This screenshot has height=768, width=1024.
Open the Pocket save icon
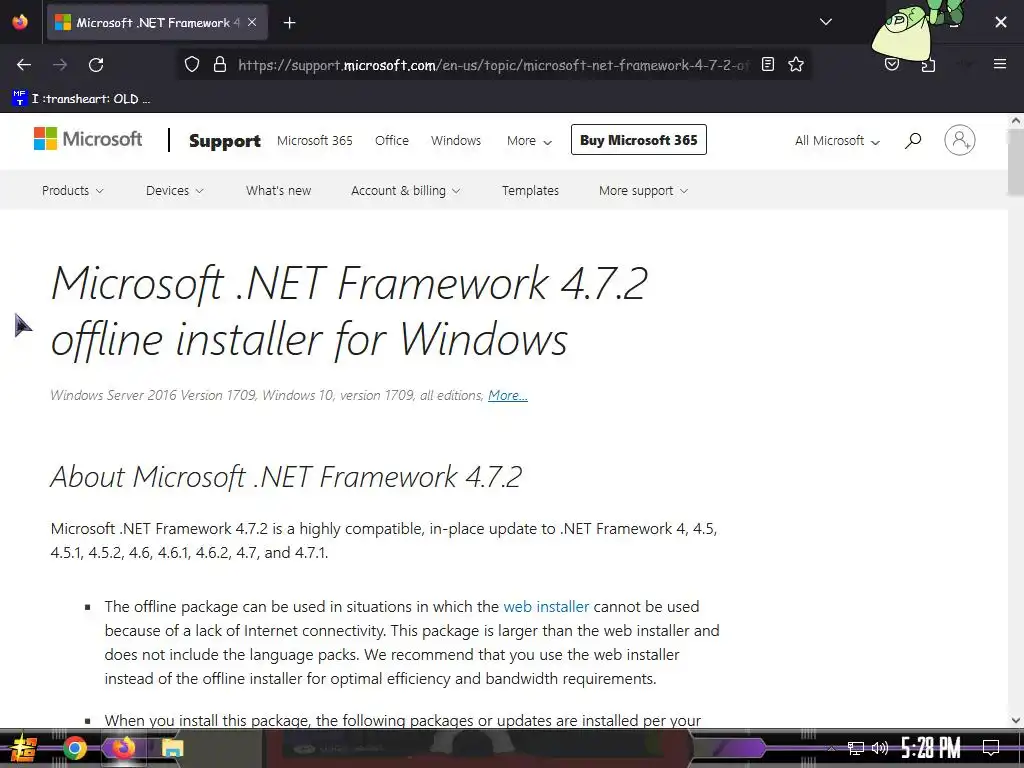click(892, 64)
